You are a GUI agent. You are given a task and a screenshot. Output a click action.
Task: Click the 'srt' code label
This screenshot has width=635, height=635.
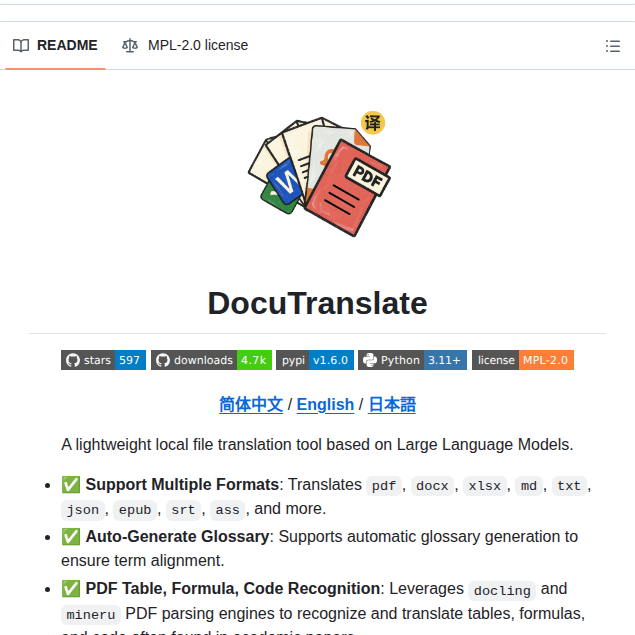pos(183,510)
